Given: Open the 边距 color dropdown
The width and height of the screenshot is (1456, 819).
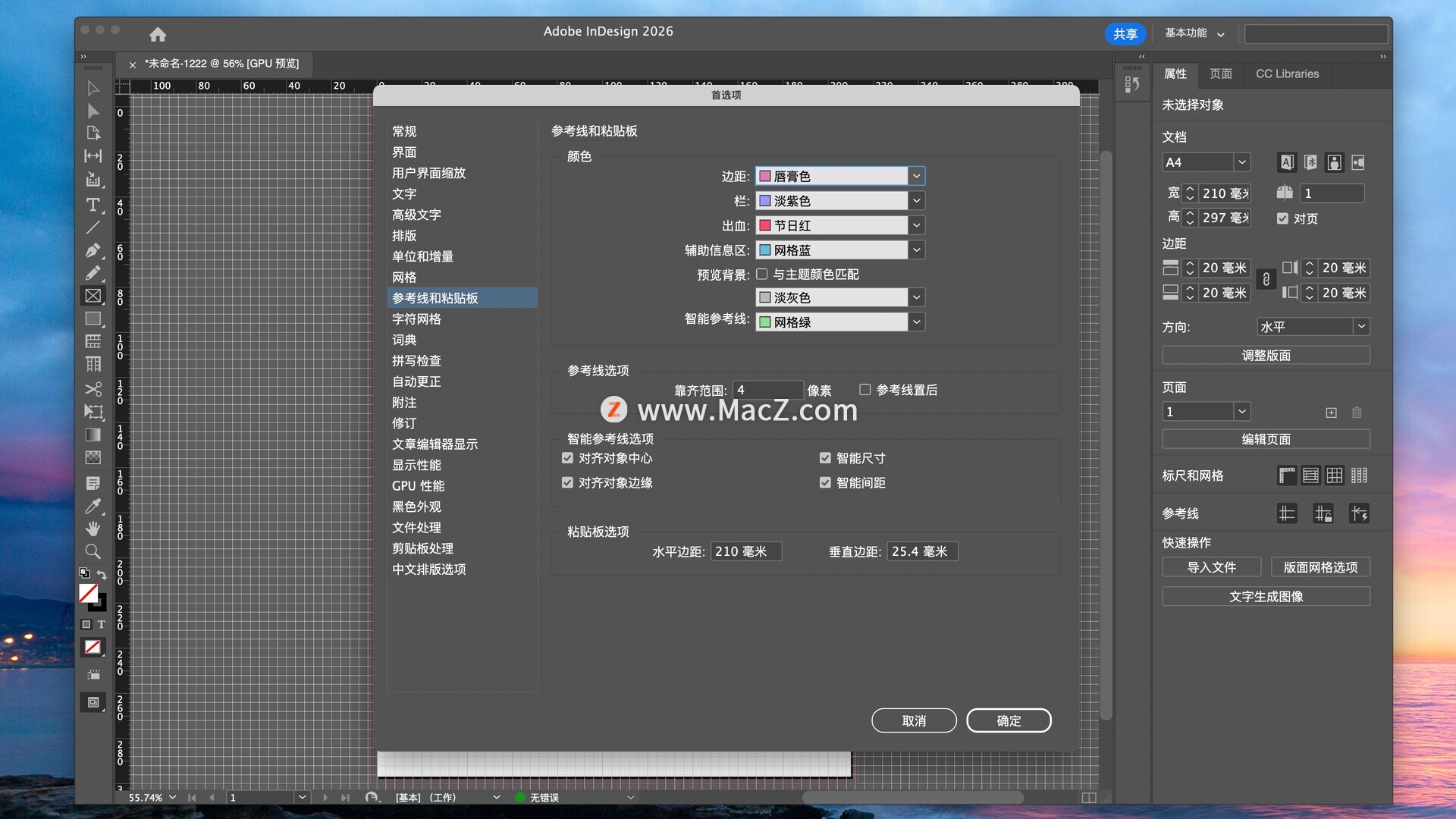Looking at the screenshot, I should click(x=916, y=176).
